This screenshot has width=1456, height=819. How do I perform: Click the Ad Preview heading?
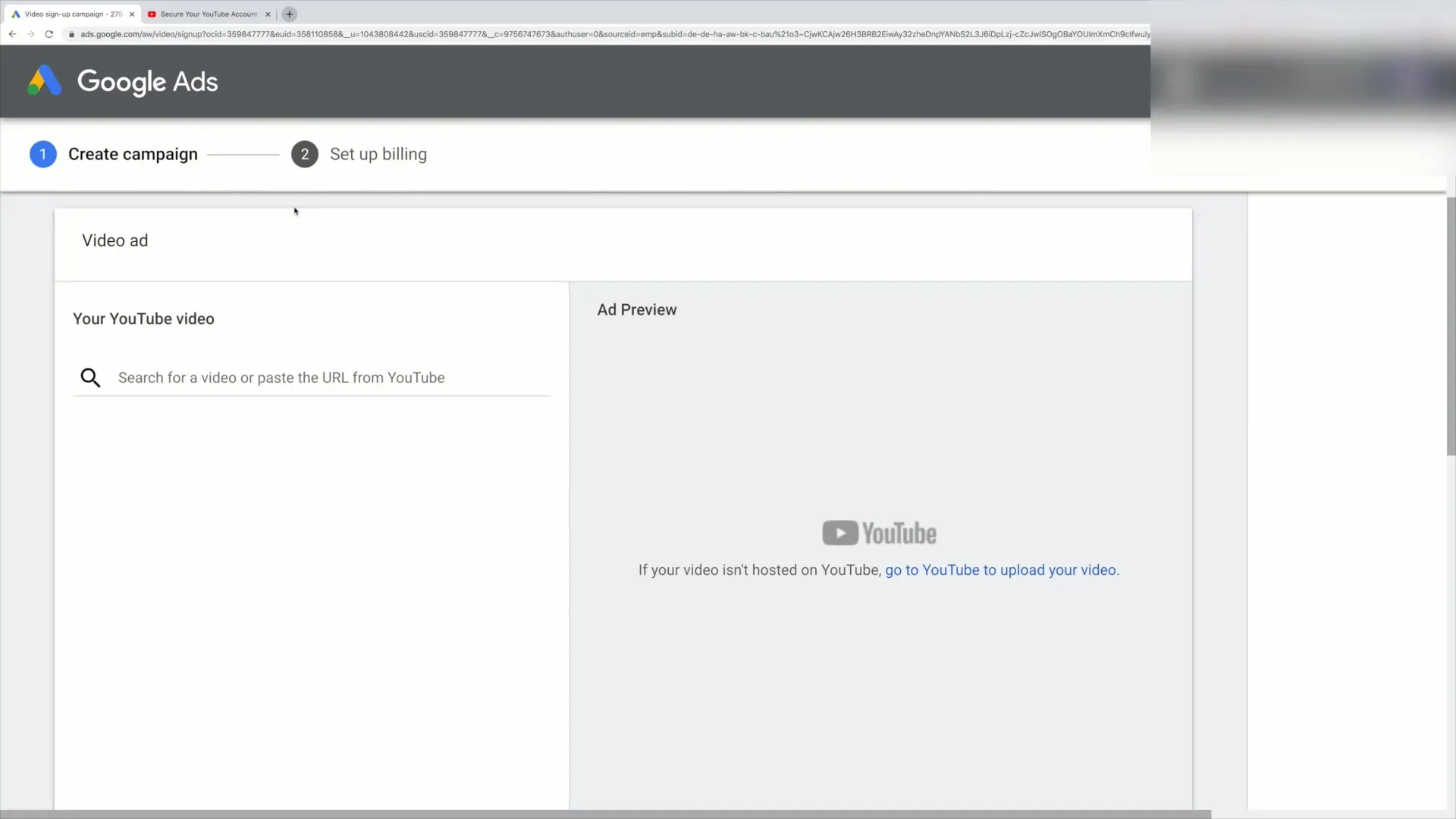pos(637,309)
